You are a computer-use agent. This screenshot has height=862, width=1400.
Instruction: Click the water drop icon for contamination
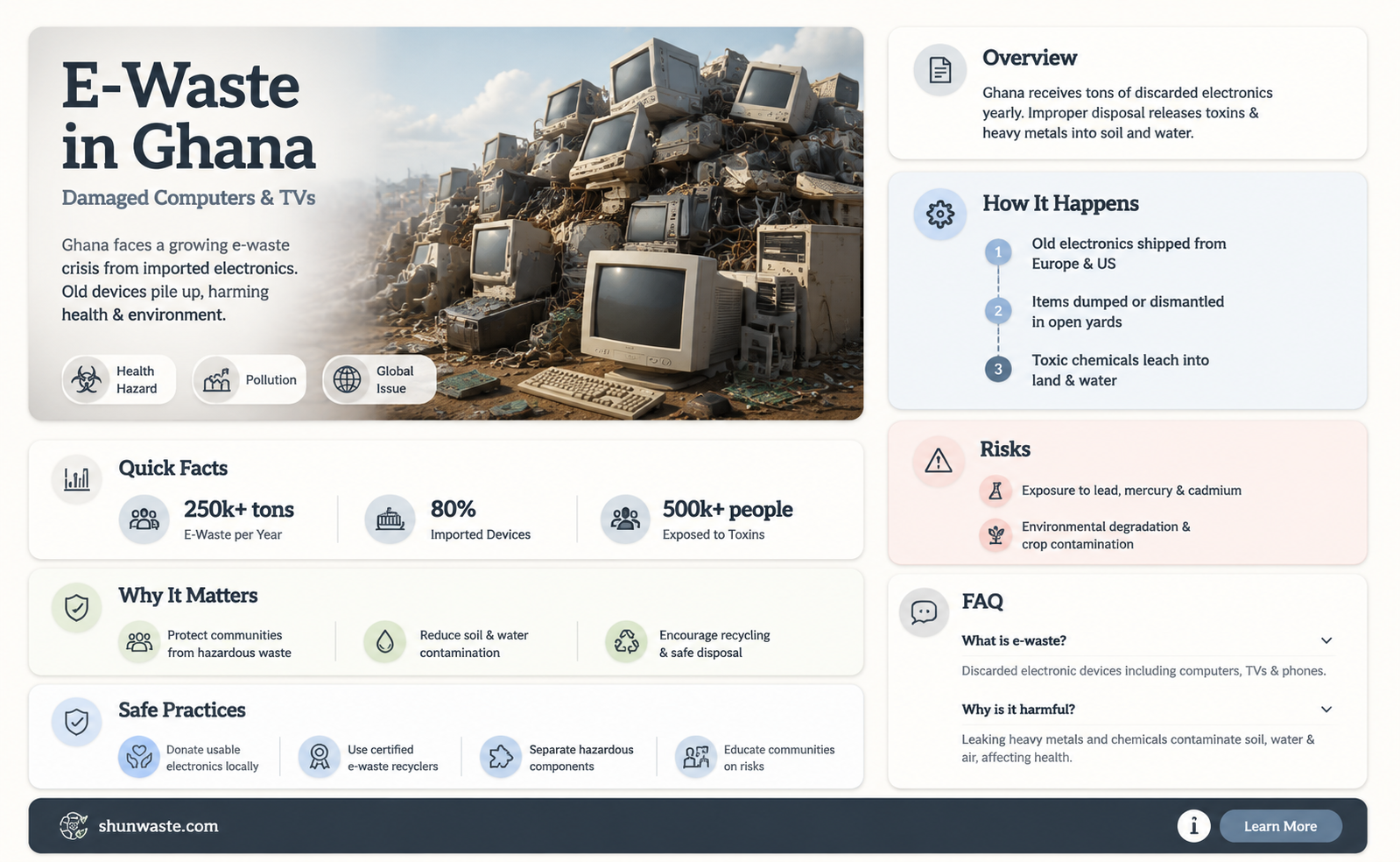pos(385,642)
